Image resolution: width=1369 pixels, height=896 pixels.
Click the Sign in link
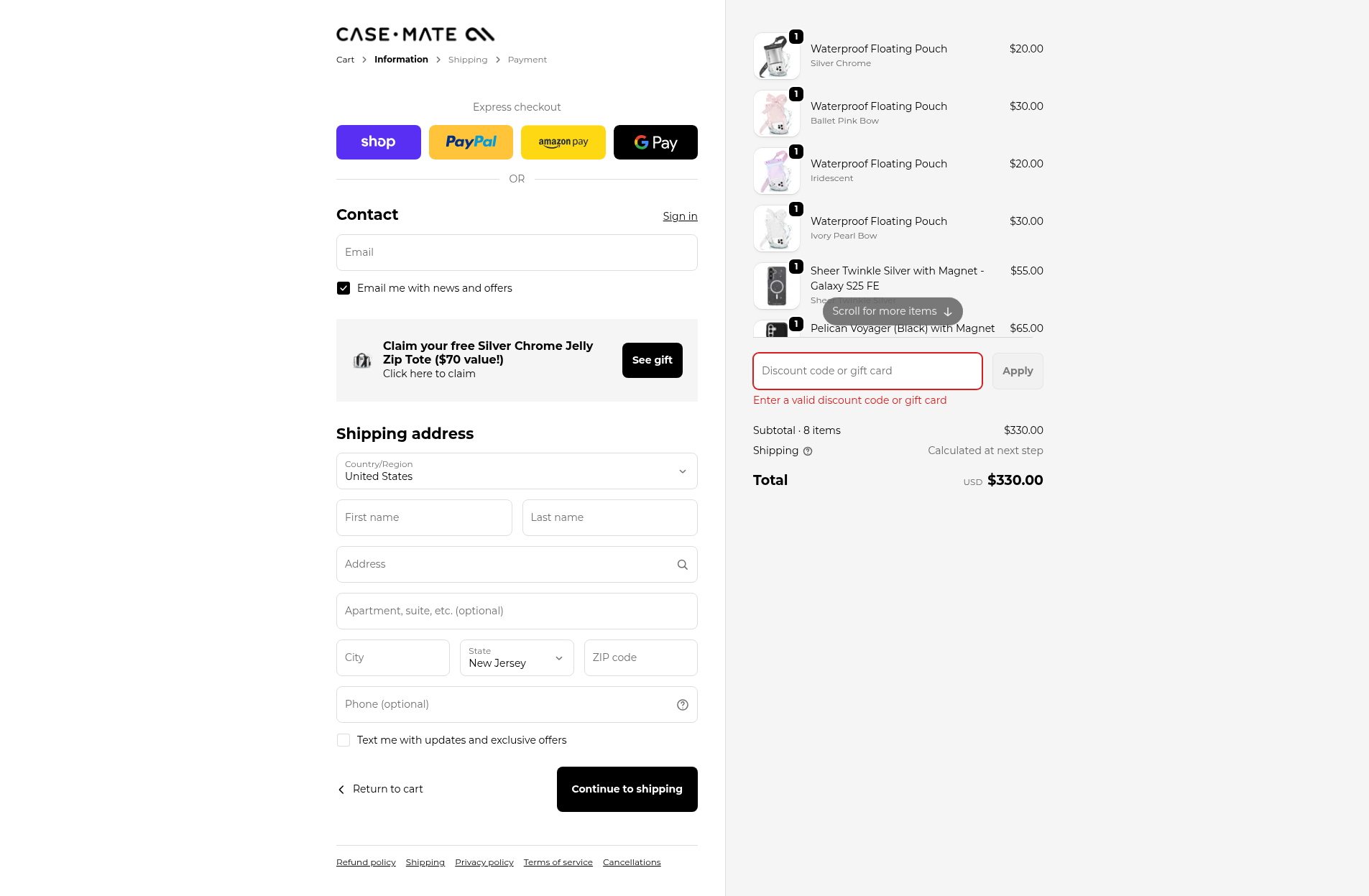[x=680, y=216]
